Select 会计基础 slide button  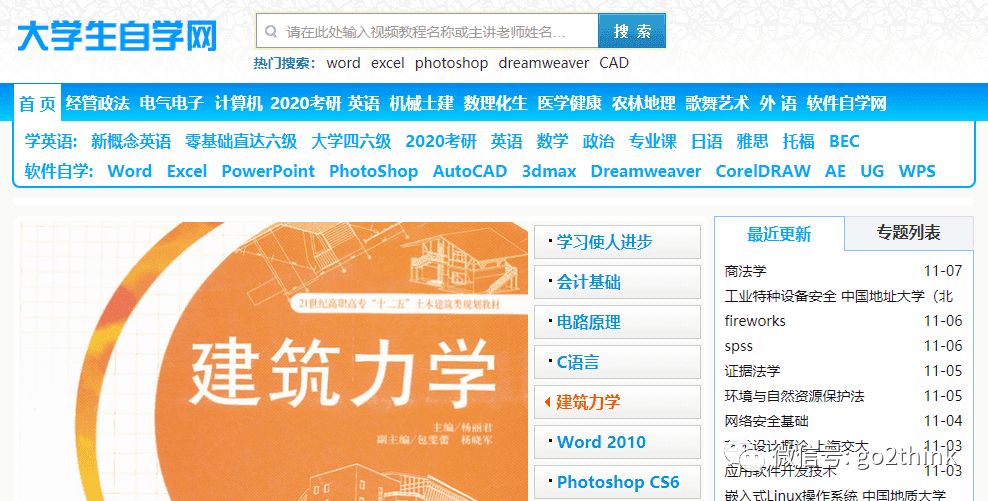pos(618,282)
